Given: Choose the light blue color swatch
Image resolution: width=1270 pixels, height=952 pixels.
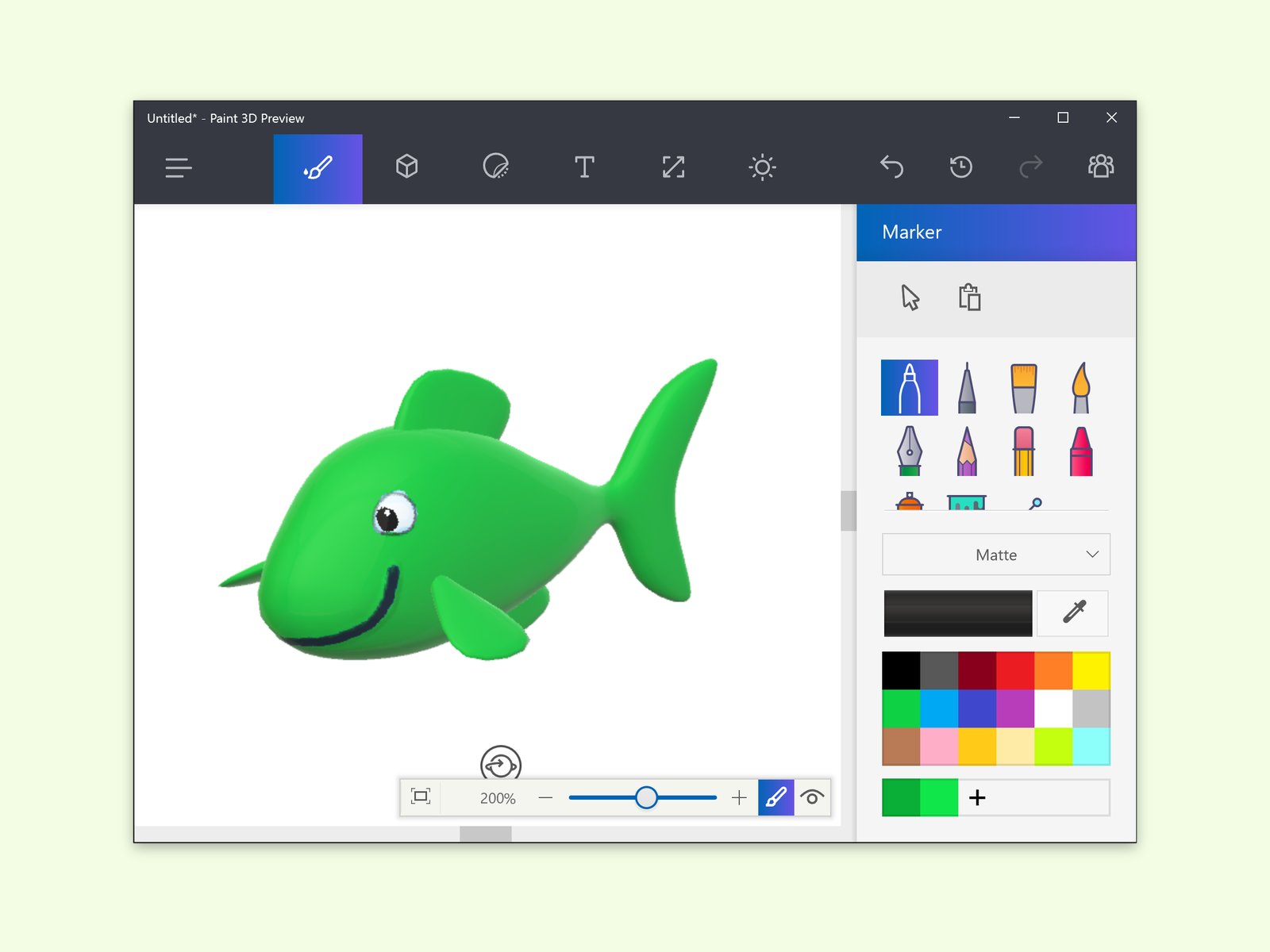Looking at the screenshot, I should coord(939,709).
